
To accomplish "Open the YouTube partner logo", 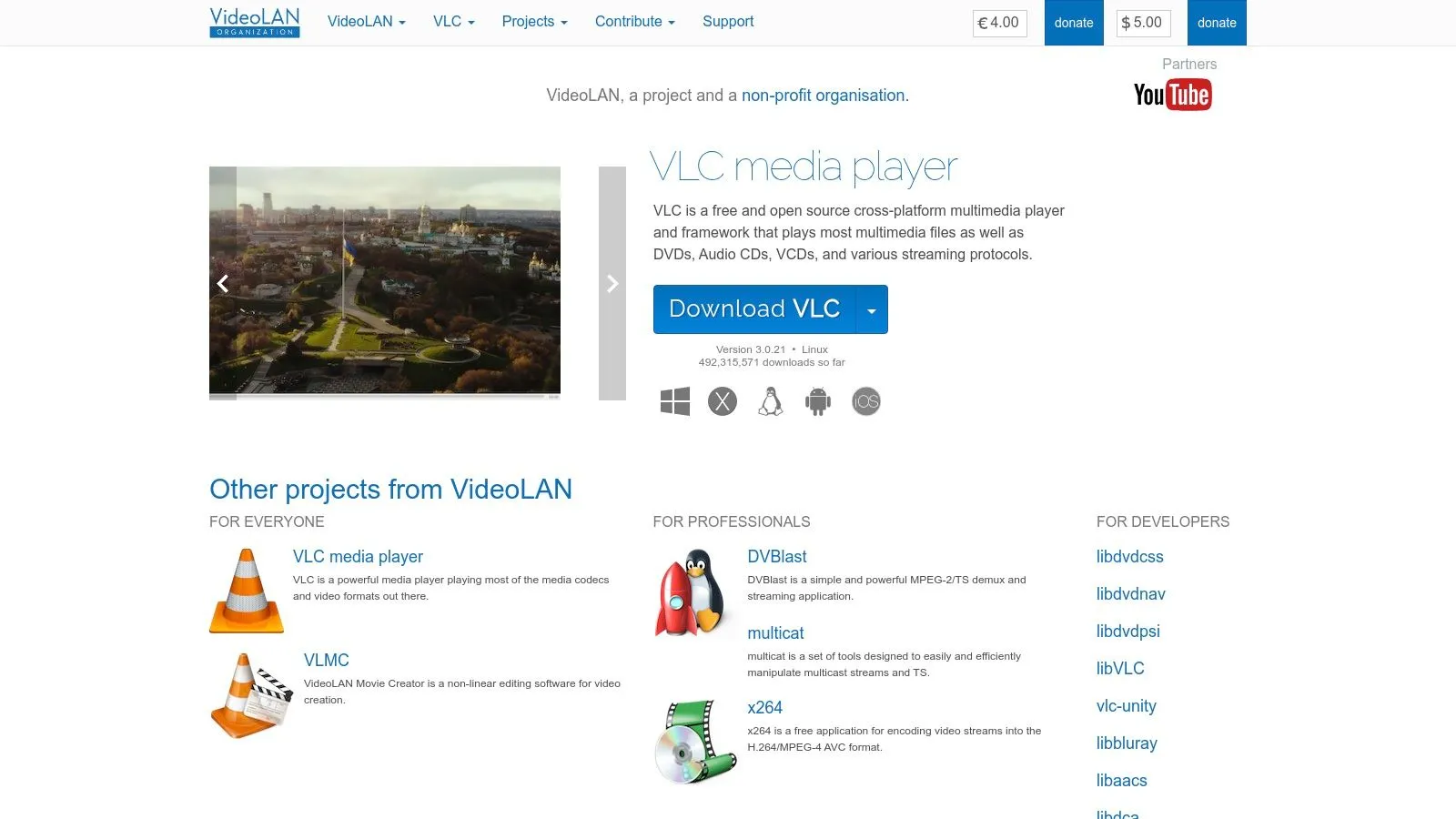I will 1172,94.
